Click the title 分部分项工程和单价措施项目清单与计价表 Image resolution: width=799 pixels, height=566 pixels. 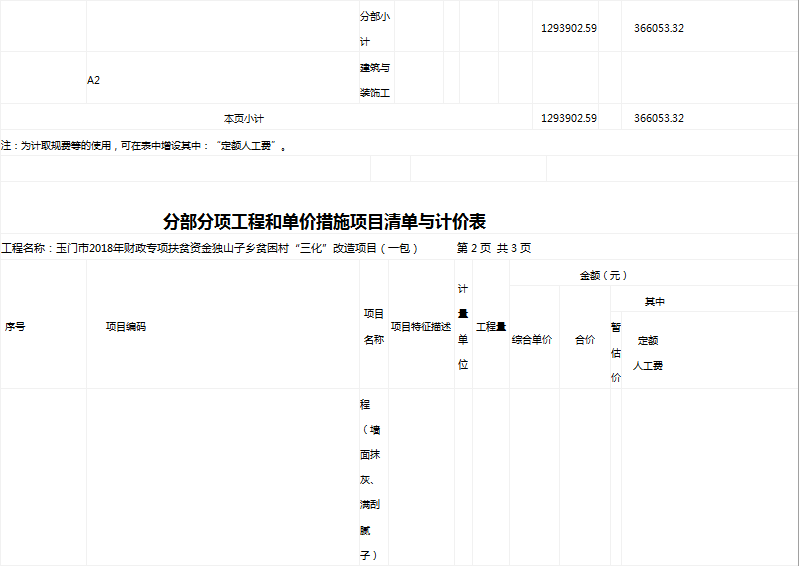point(324,221)
